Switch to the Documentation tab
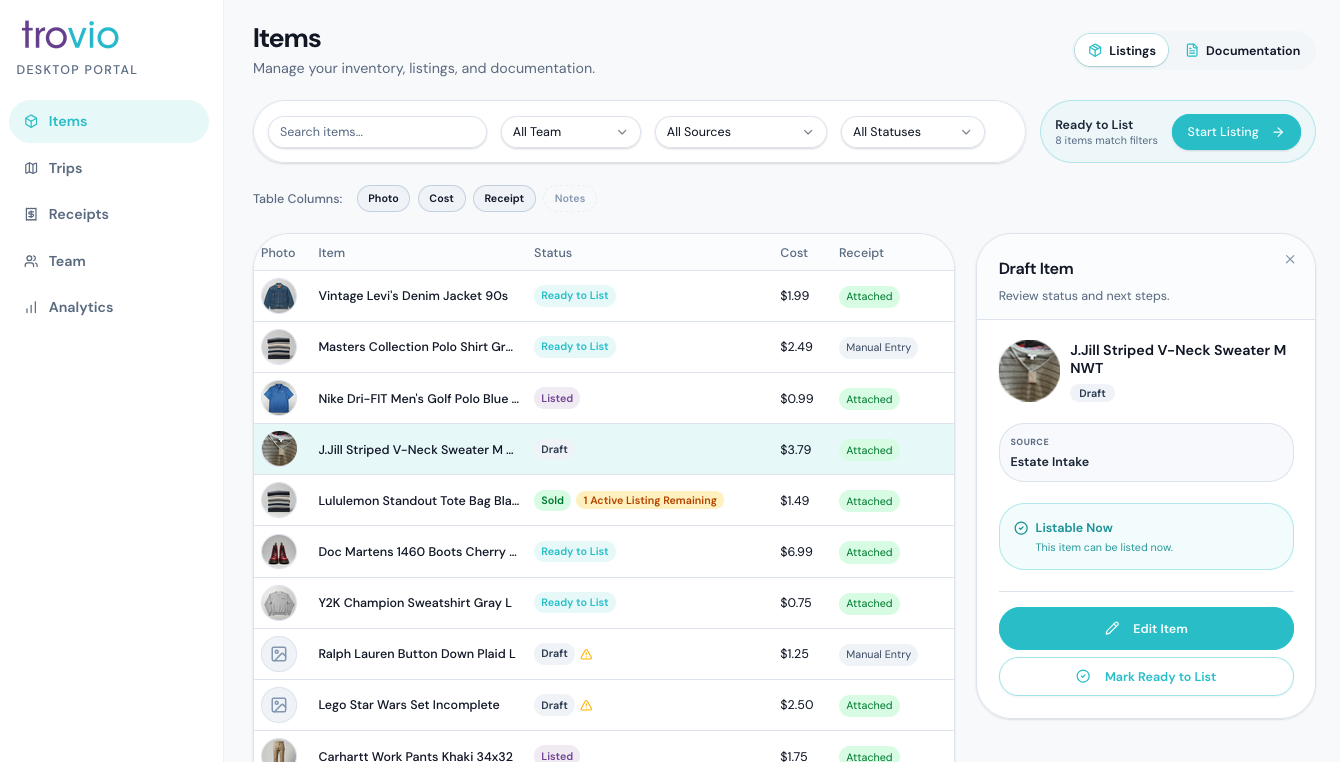 click(x=1242, y=51)
